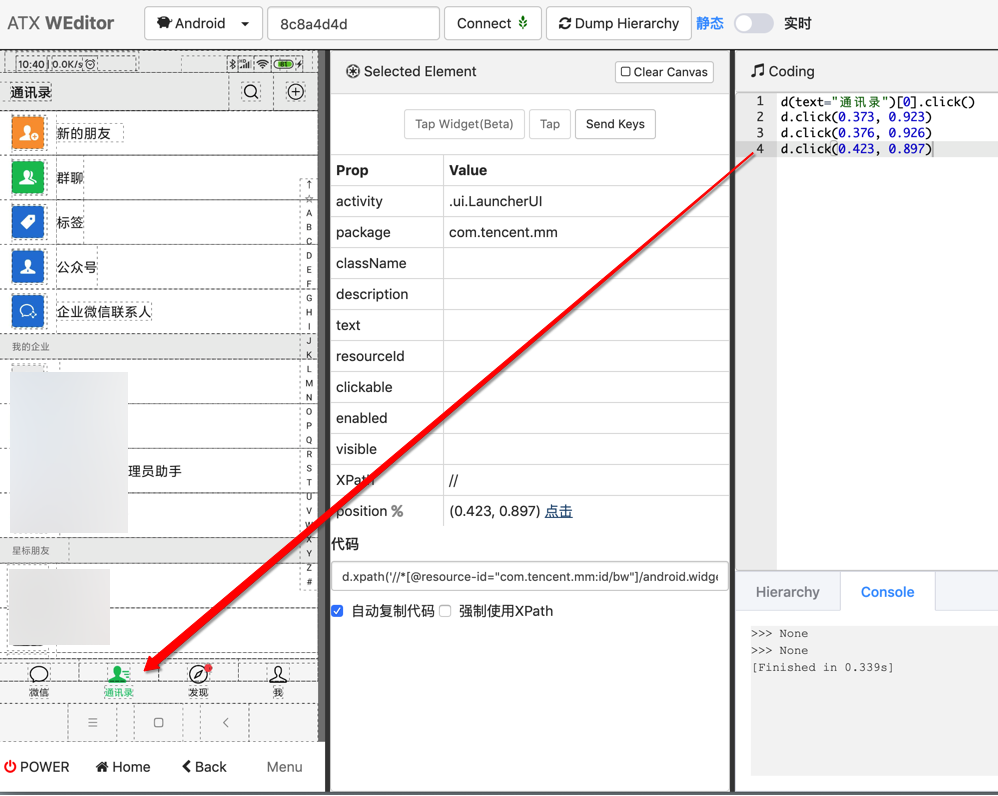This screenshot has height=796, width=998.
Task: Uncheck 自动复制代码 checkbox
Action: point(337,611)
